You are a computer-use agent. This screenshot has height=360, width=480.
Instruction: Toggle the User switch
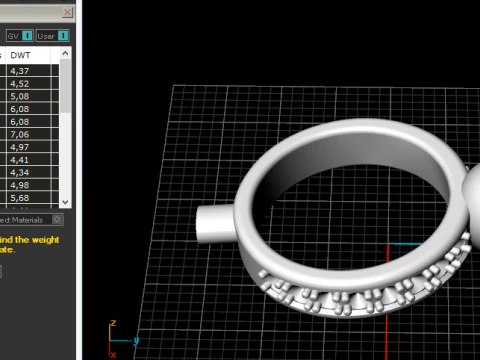(x=52, y=36)
